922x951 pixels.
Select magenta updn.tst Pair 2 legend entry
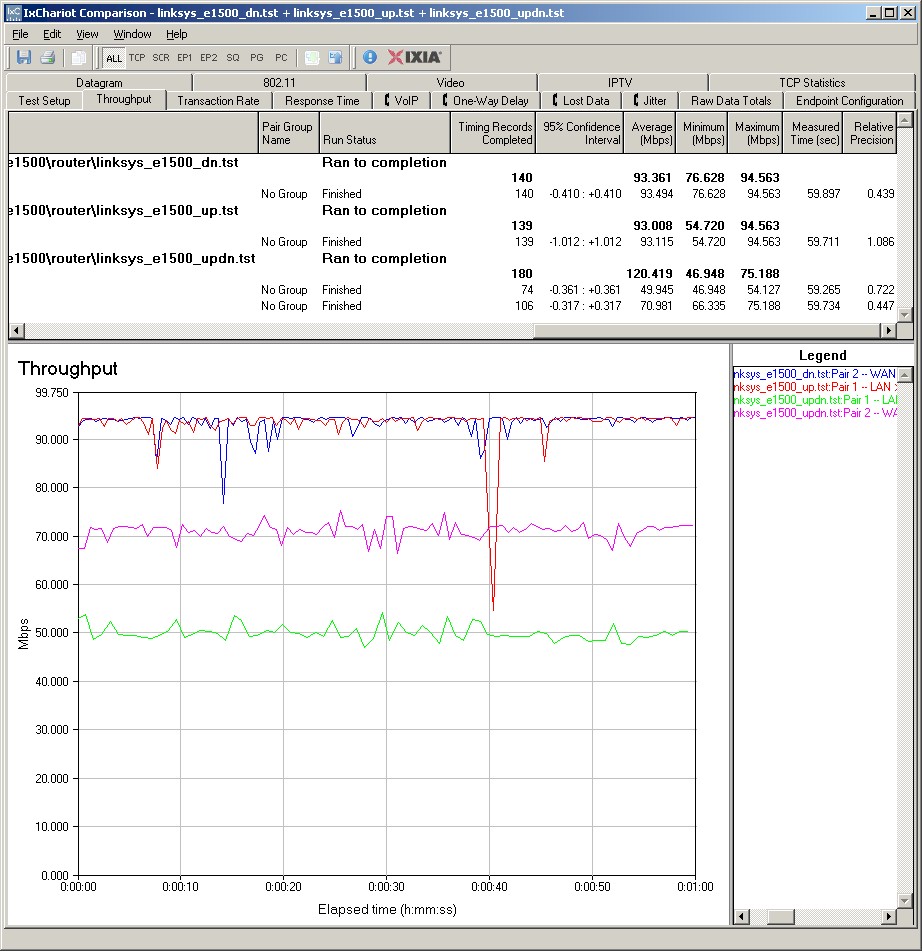814,413
